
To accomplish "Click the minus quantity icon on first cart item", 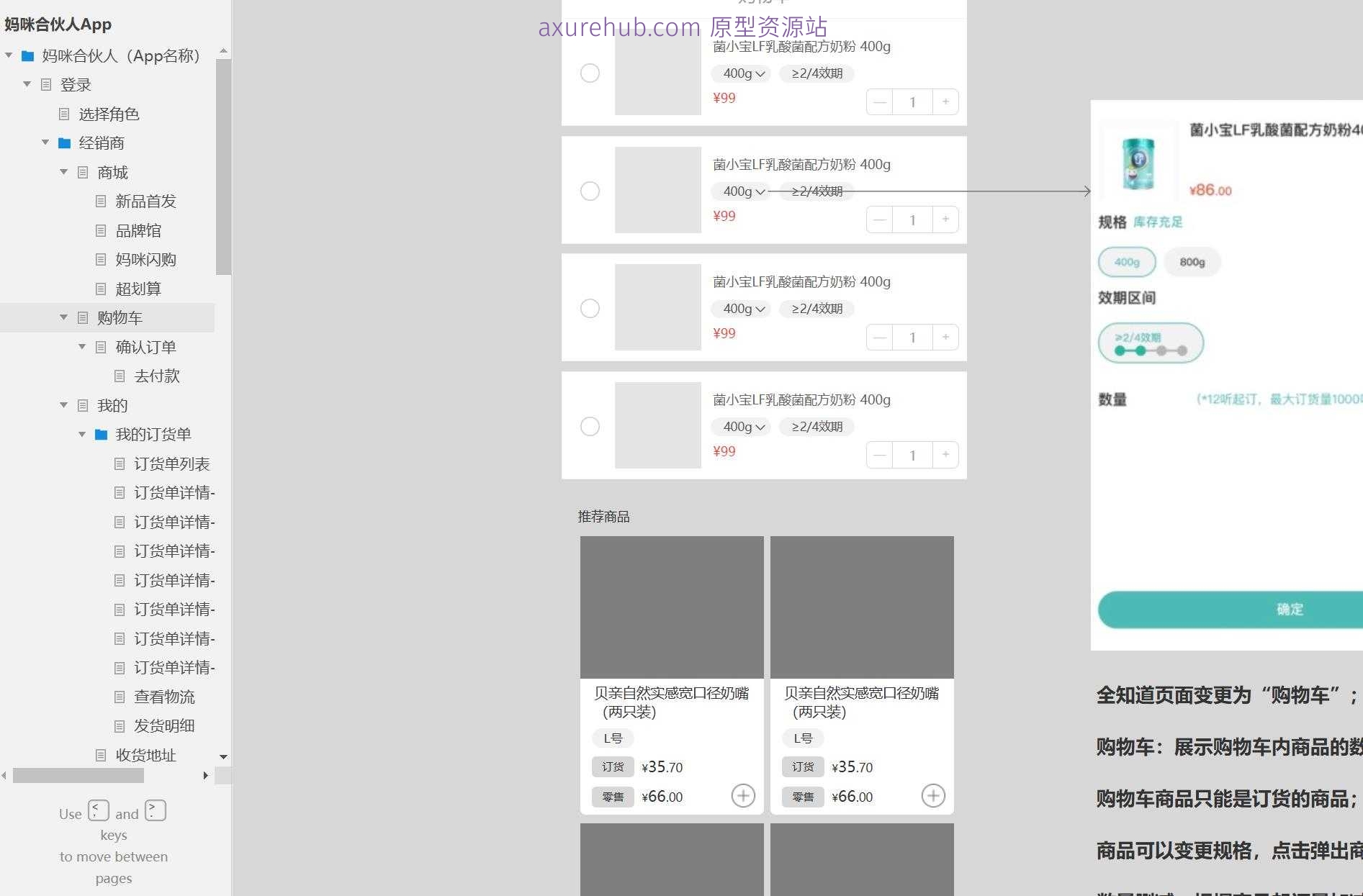I will click(x=878, y=101).
